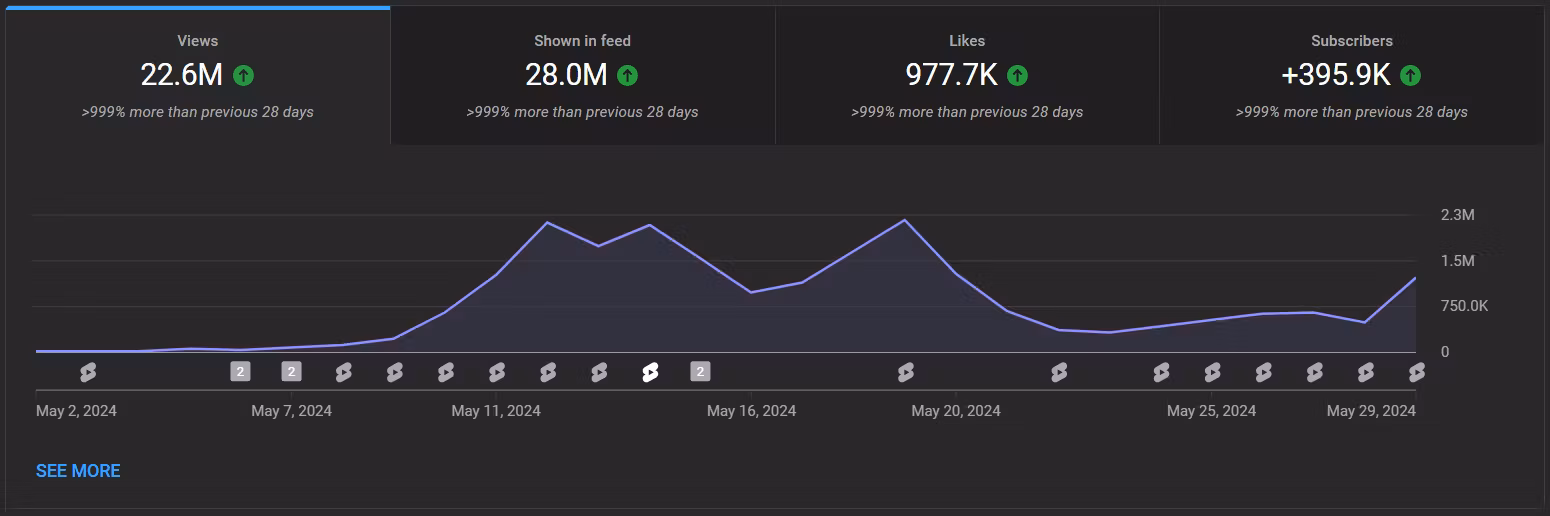Select the leftmost Shorts marker on timeline
The image size is (1550, 516).
coord(88,373)
